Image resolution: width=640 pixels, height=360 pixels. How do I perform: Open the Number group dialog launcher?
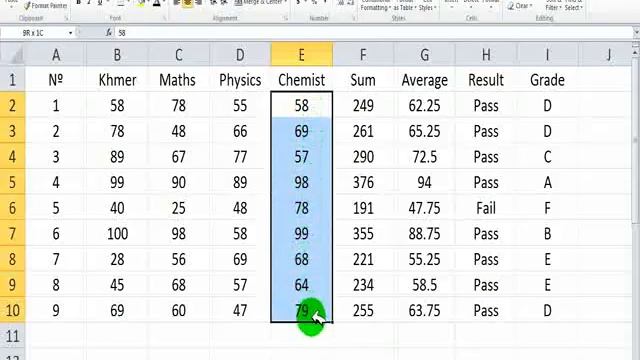353,18
